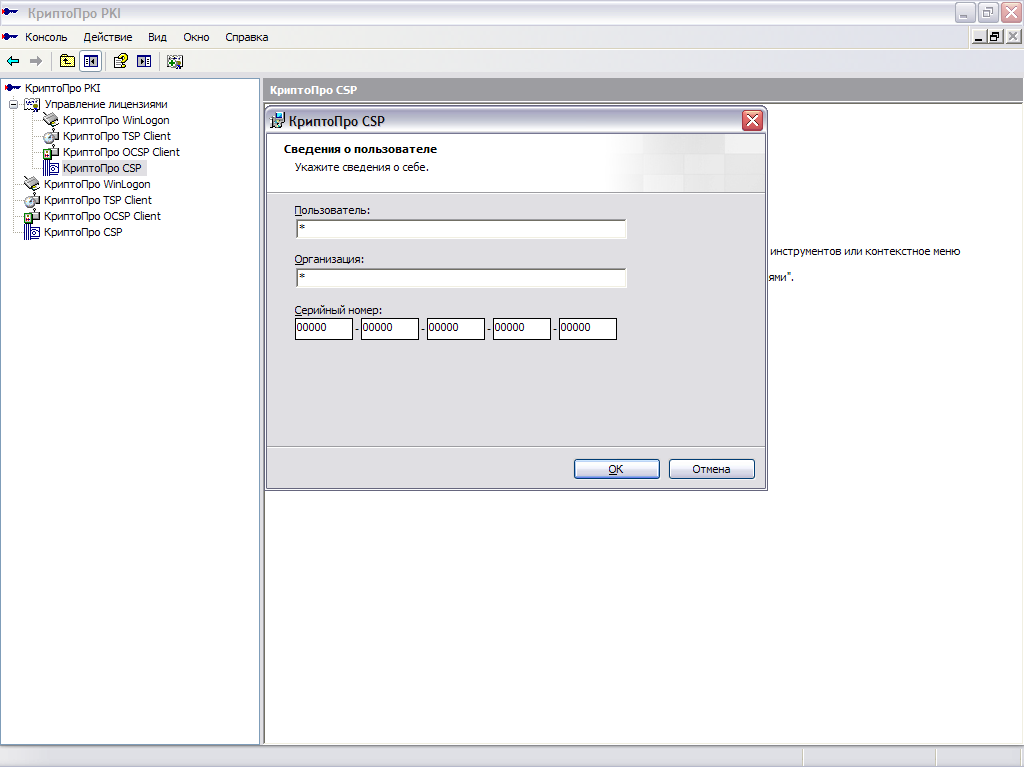The image size is (1024, 768).
Task: Click the КриптоПро PKI window title bar icon
Action: click(10, 12)
